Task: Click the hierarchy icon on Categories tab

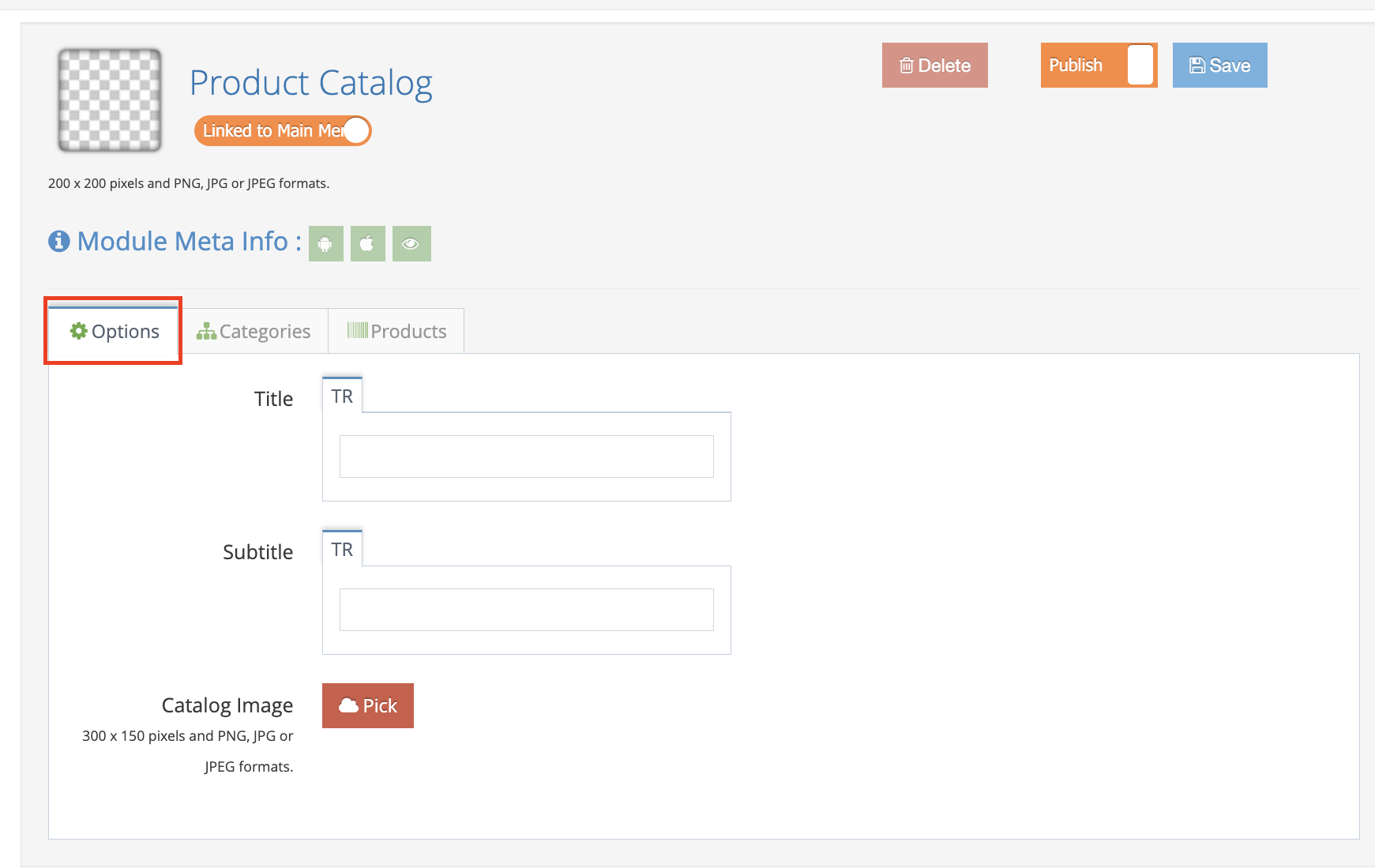Action: 206,331
